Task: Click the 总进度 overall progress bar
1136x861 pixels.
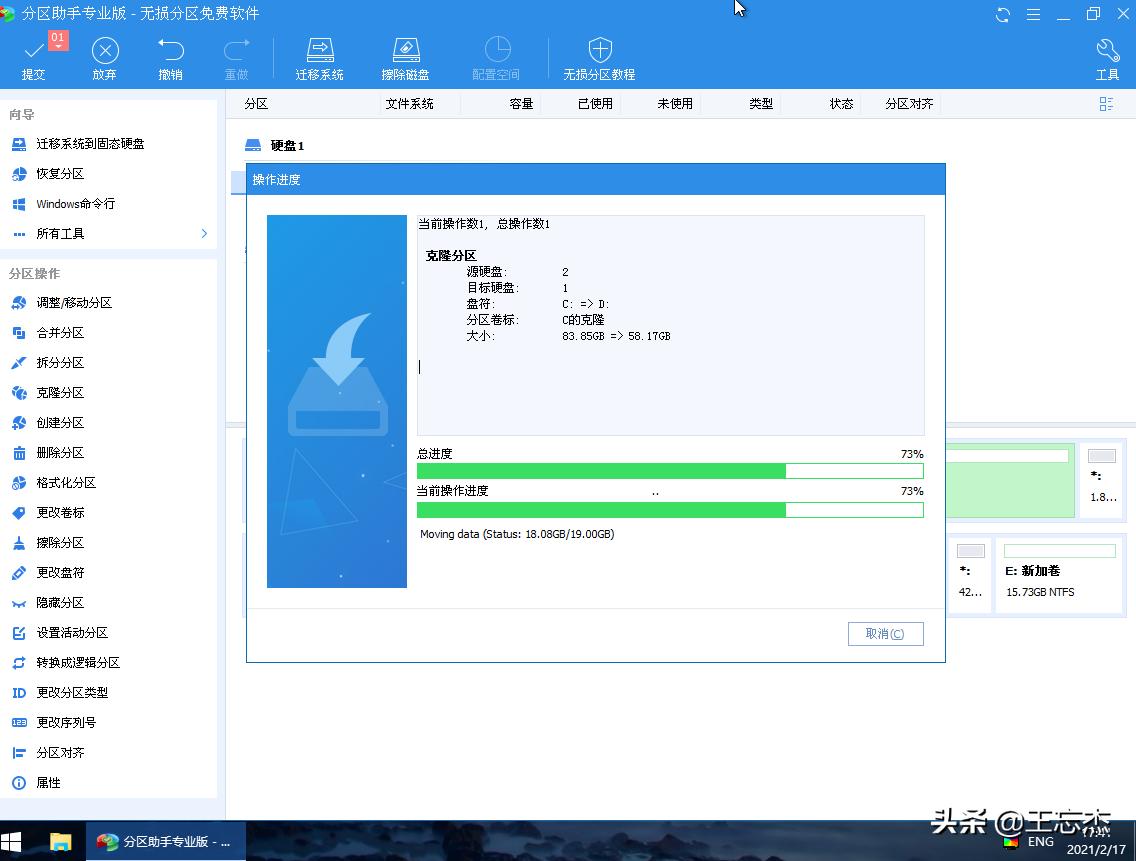Action: pyautogui.click(x=670, y=471)
